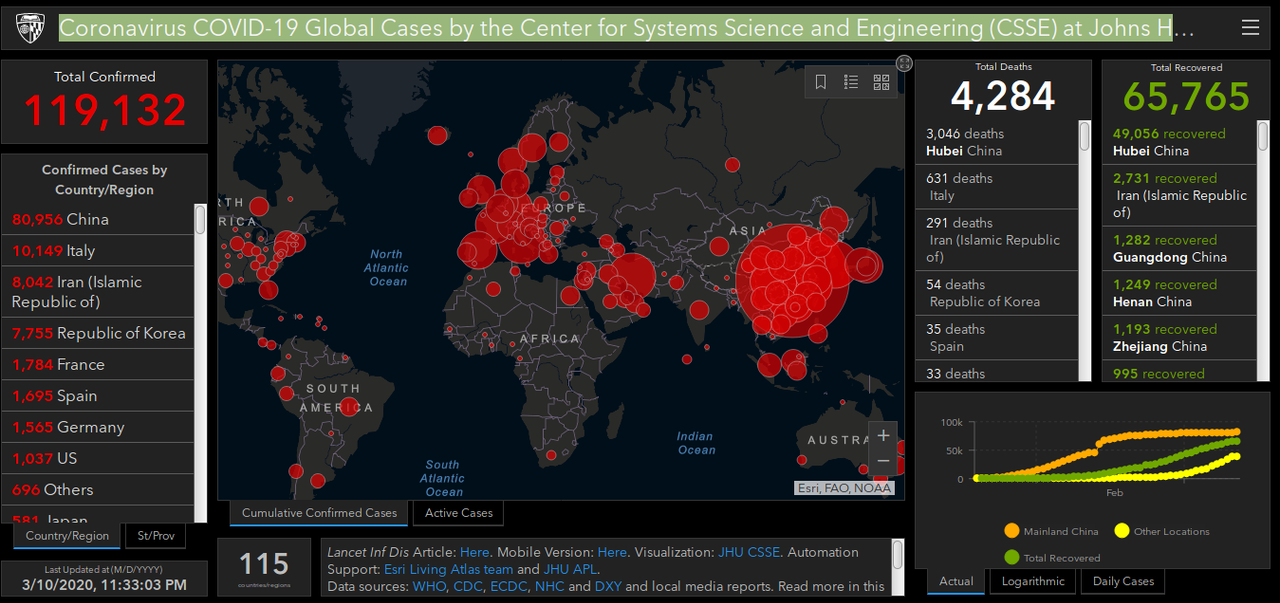Click the 35 deaths Spain entry

pyautogui.click(x=997, y=337)
